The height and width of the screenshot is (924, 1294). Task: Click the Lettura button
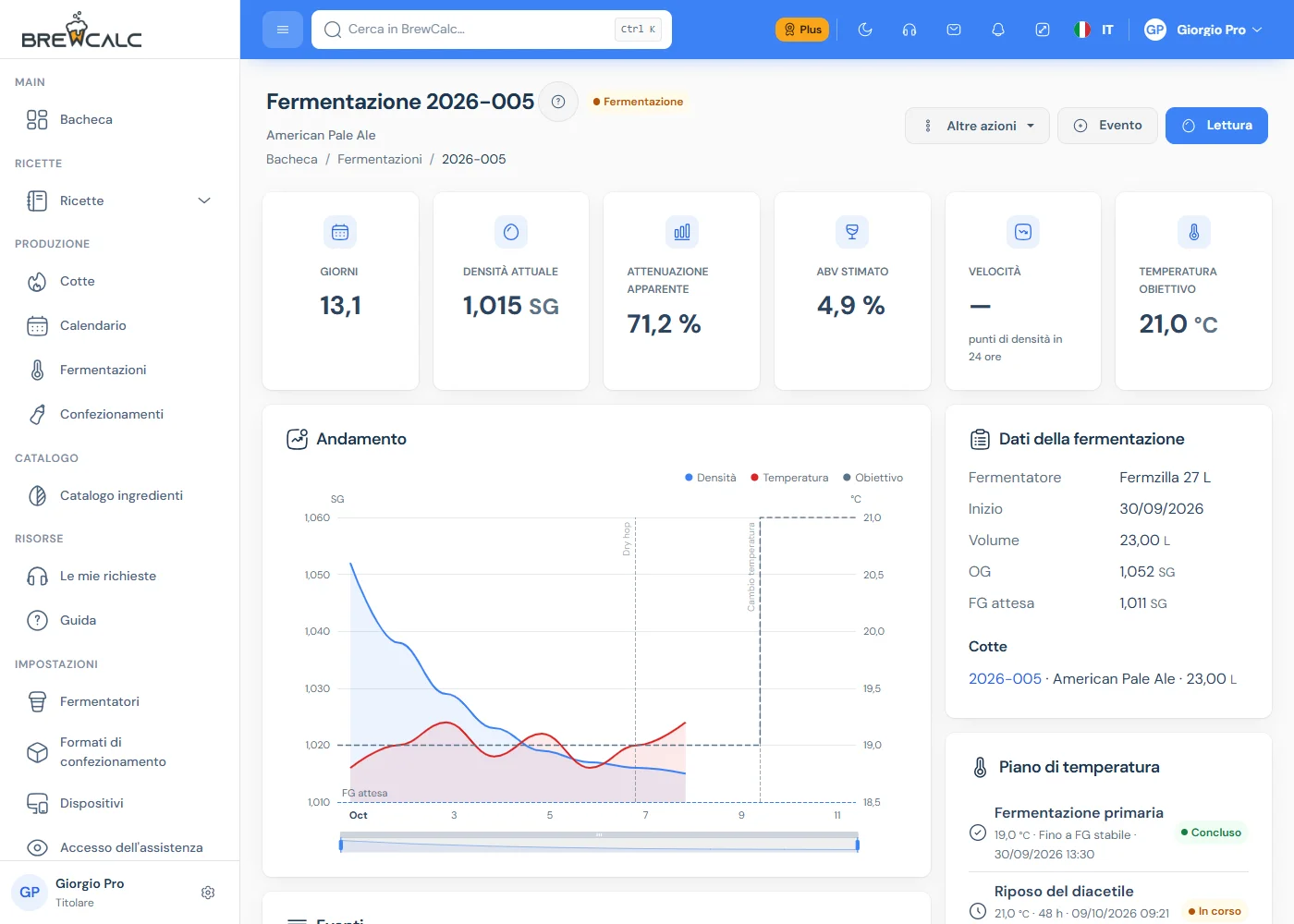(1216, 126)
